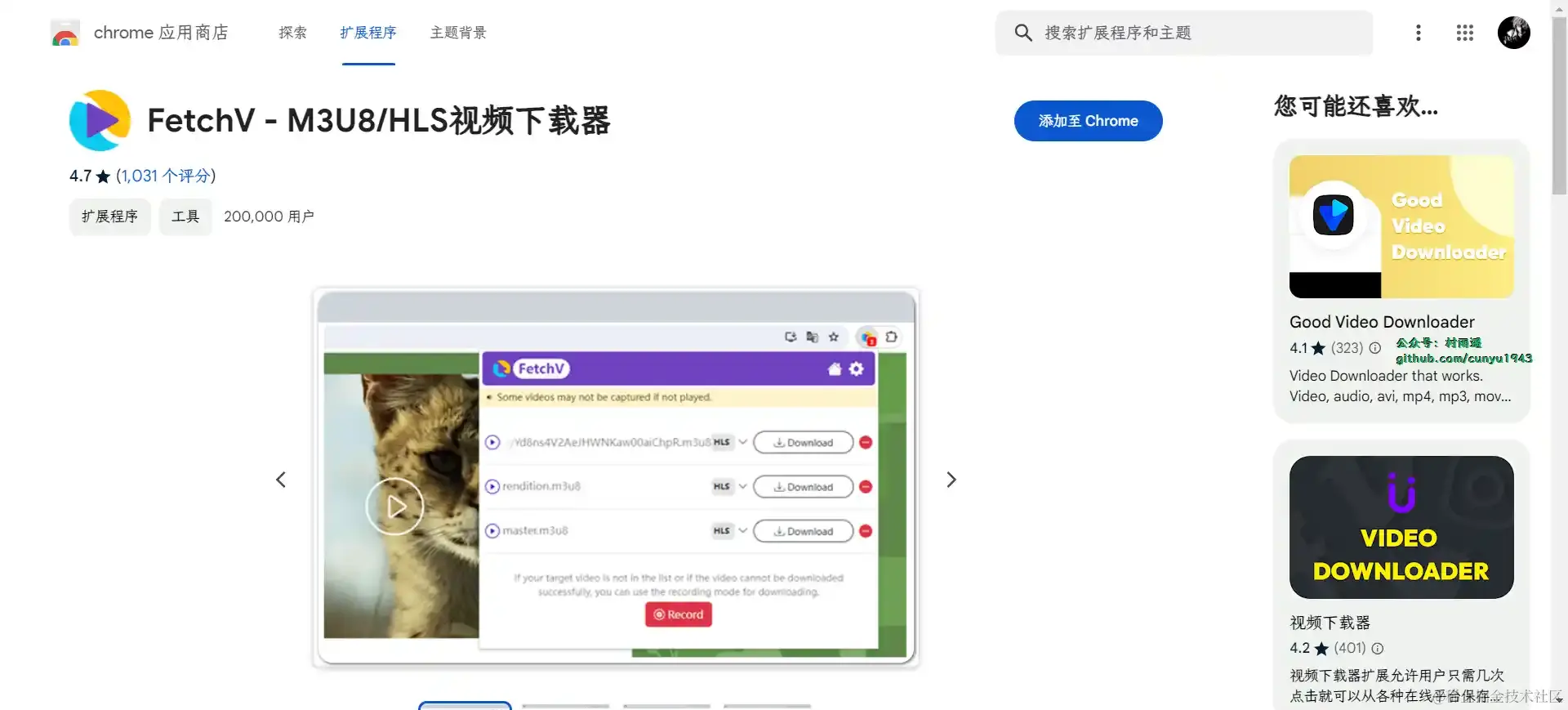Expand the HLS dropdown in first row
Viewport: 1568px width, 710px height.
point(742,442)
